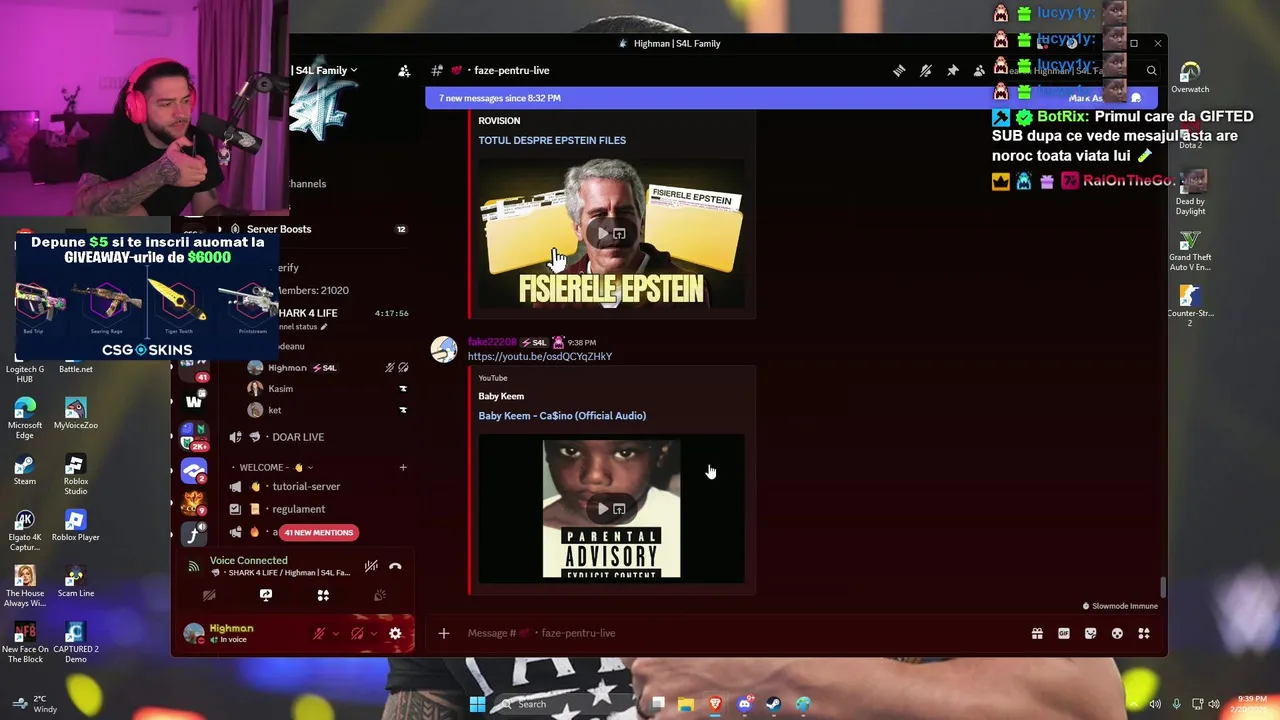1280x720 pixels.
Task: Open pinned messages icon in header
Action: click(952, 70)
